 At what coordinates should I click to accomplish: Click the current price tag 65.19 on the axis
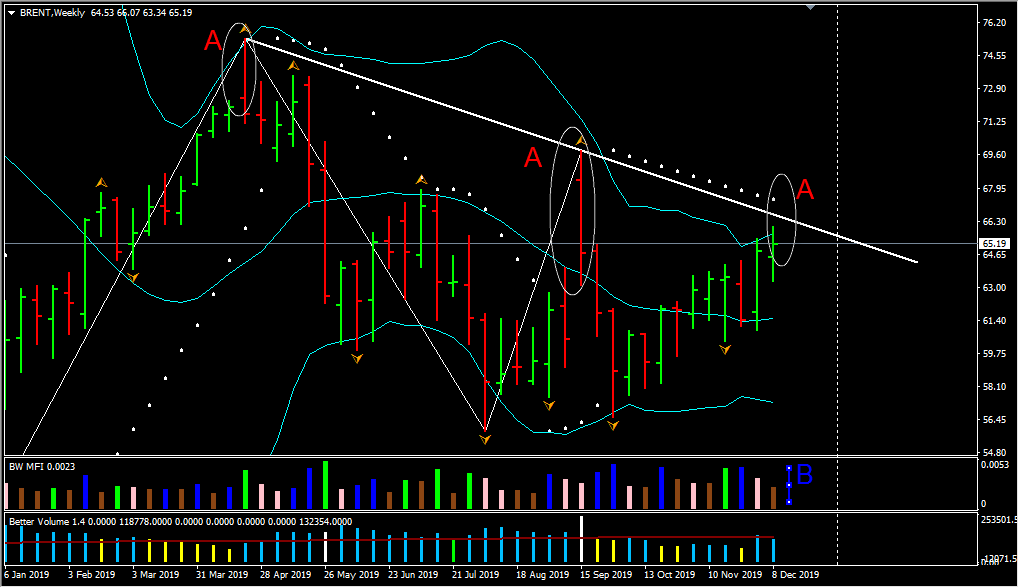tap(994, 244)
